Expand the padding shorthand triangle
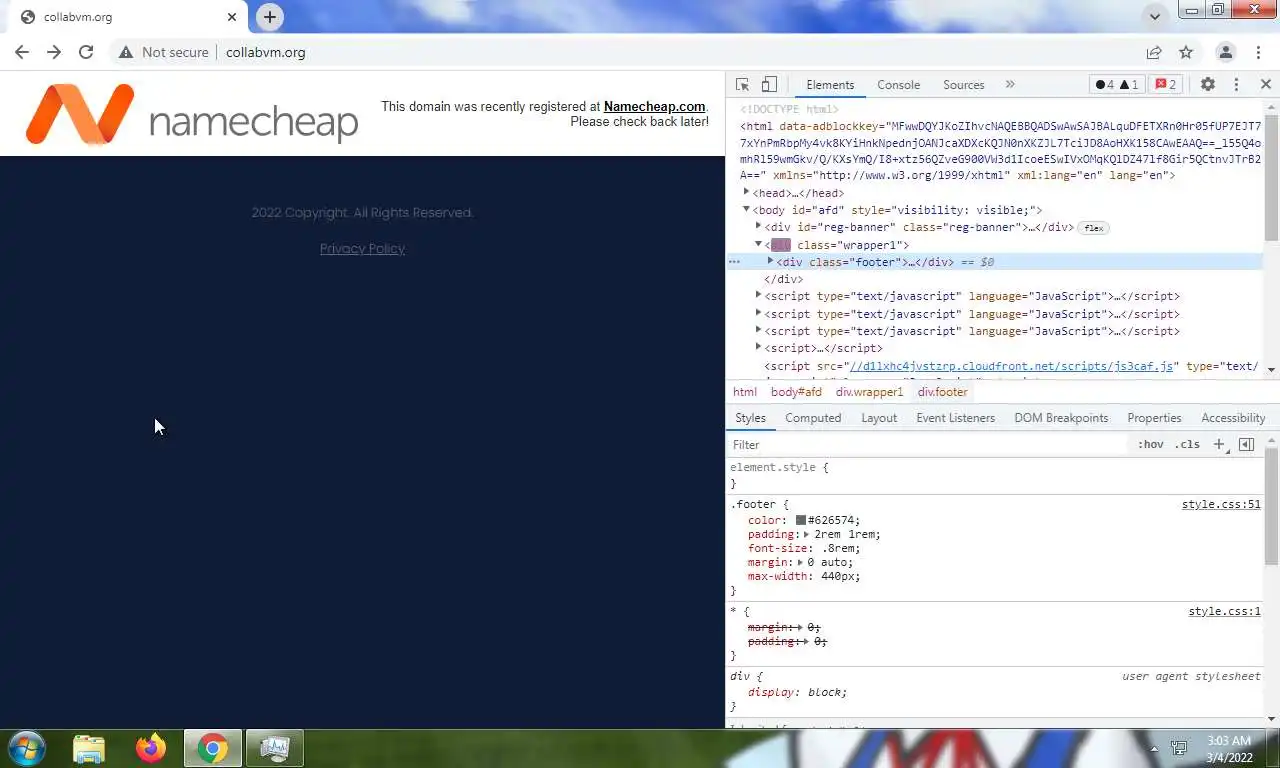The image size is (1280, 768). point(807,534)
